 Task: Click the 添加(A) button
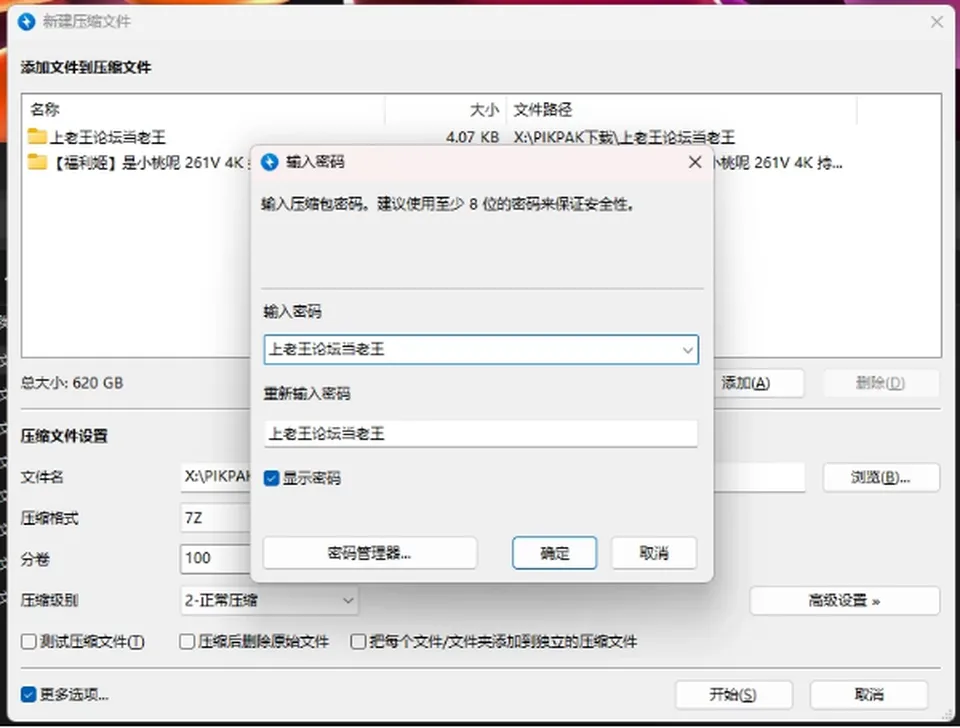758,384
